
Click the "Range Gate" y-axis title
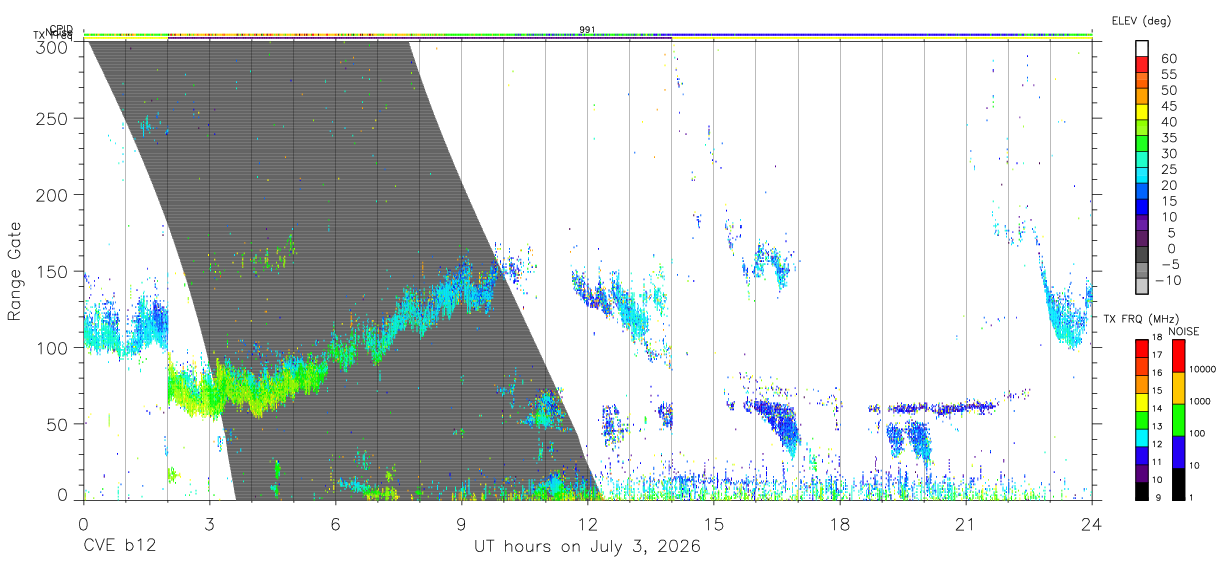point(15,271)
